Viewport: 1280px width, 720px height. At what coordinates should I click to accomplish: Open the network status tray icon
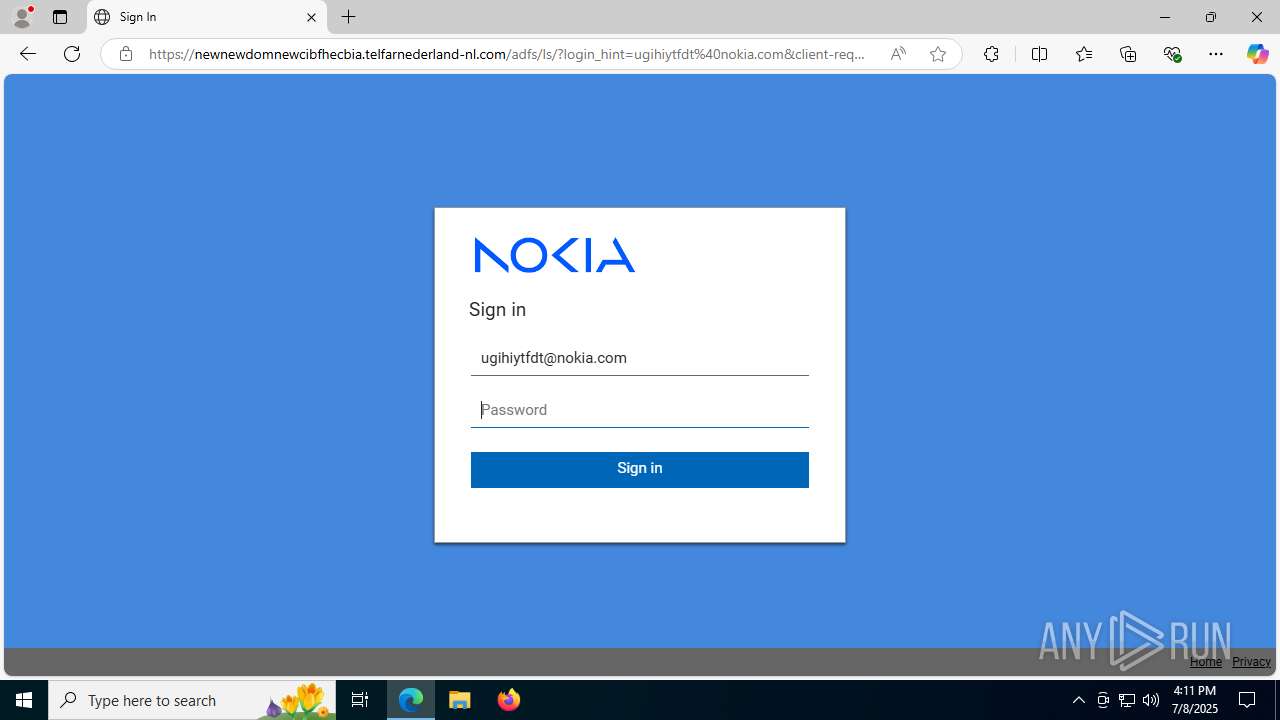coord(1127,700)
